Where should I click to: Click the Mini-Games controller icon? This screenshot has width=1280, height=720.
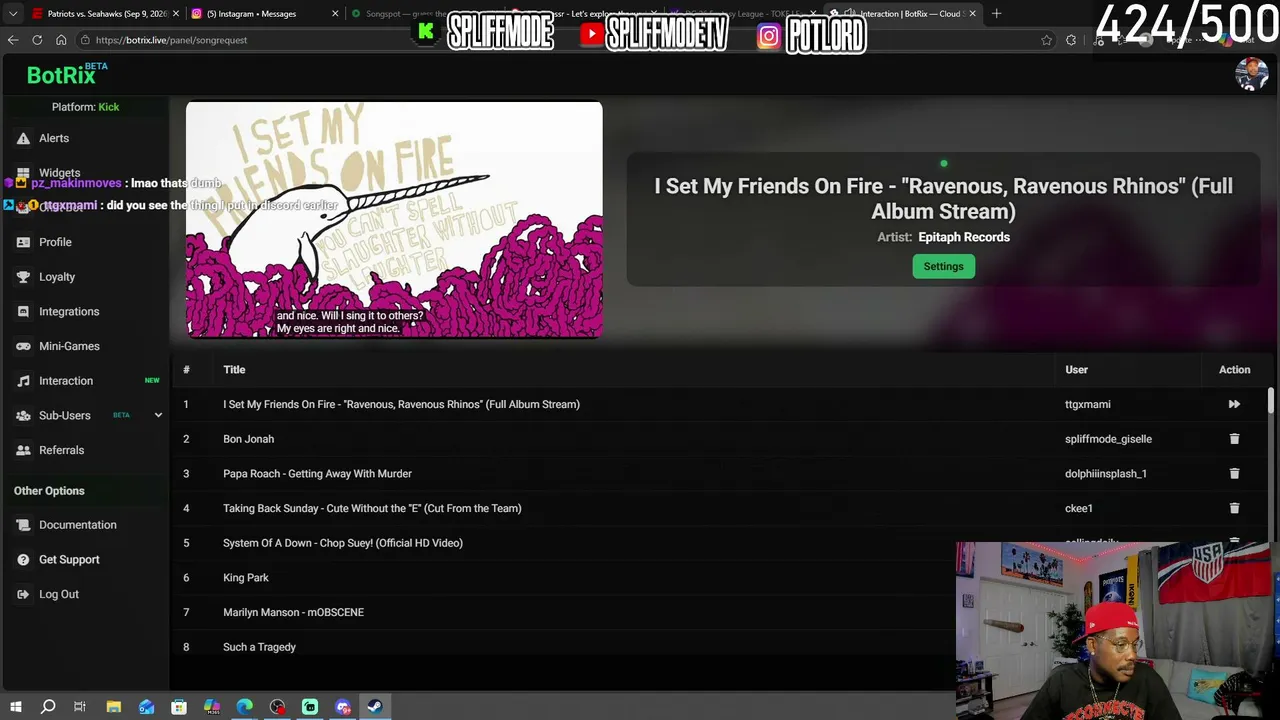click(23, 346)
